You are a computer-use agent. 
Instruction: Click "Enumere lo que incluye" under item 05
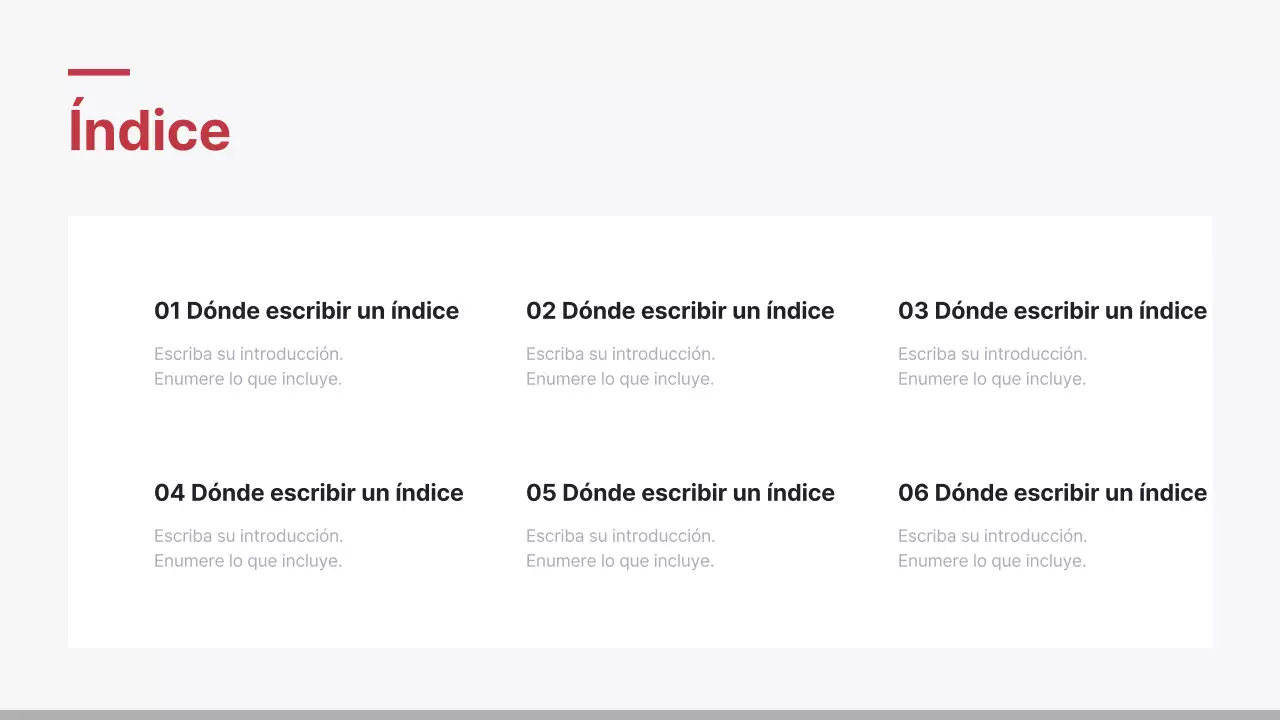pos(619,561)
